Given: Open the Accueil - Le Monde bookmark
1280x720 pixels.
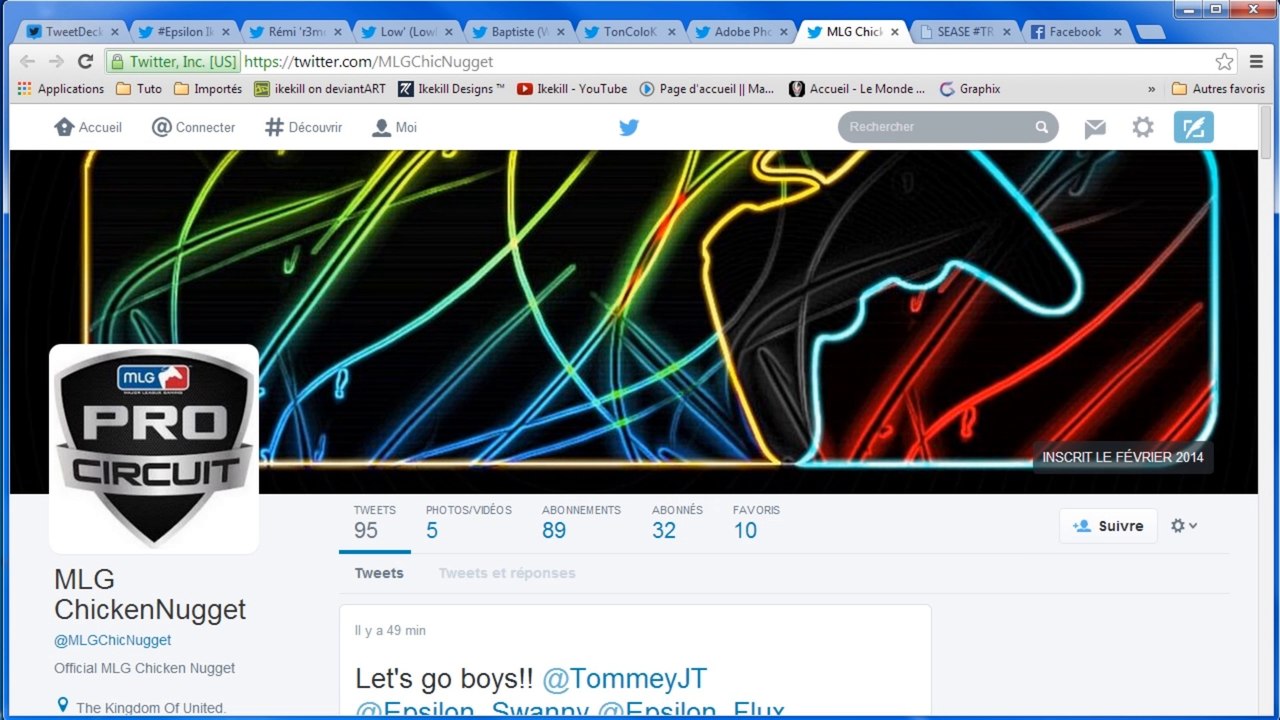Looking at the screenshot, I should 857,89.
